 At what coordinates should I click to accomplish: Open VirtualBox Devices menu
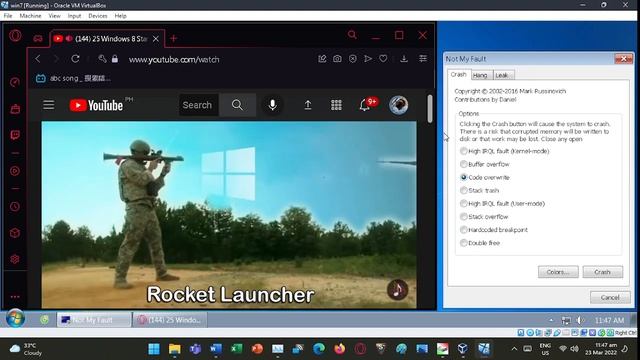pos(98,16)
